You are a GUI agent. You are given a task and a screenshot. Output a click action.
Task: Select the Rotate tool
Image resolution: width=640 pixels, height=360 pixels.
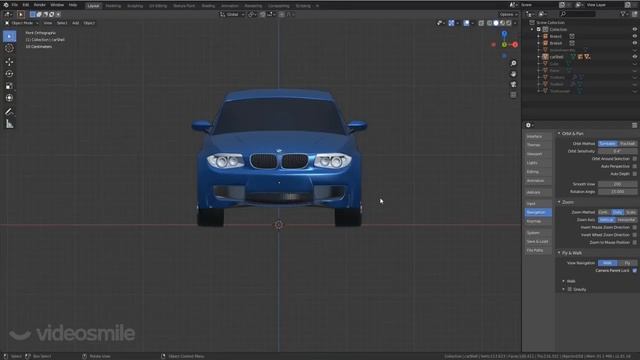coord(9,74)
